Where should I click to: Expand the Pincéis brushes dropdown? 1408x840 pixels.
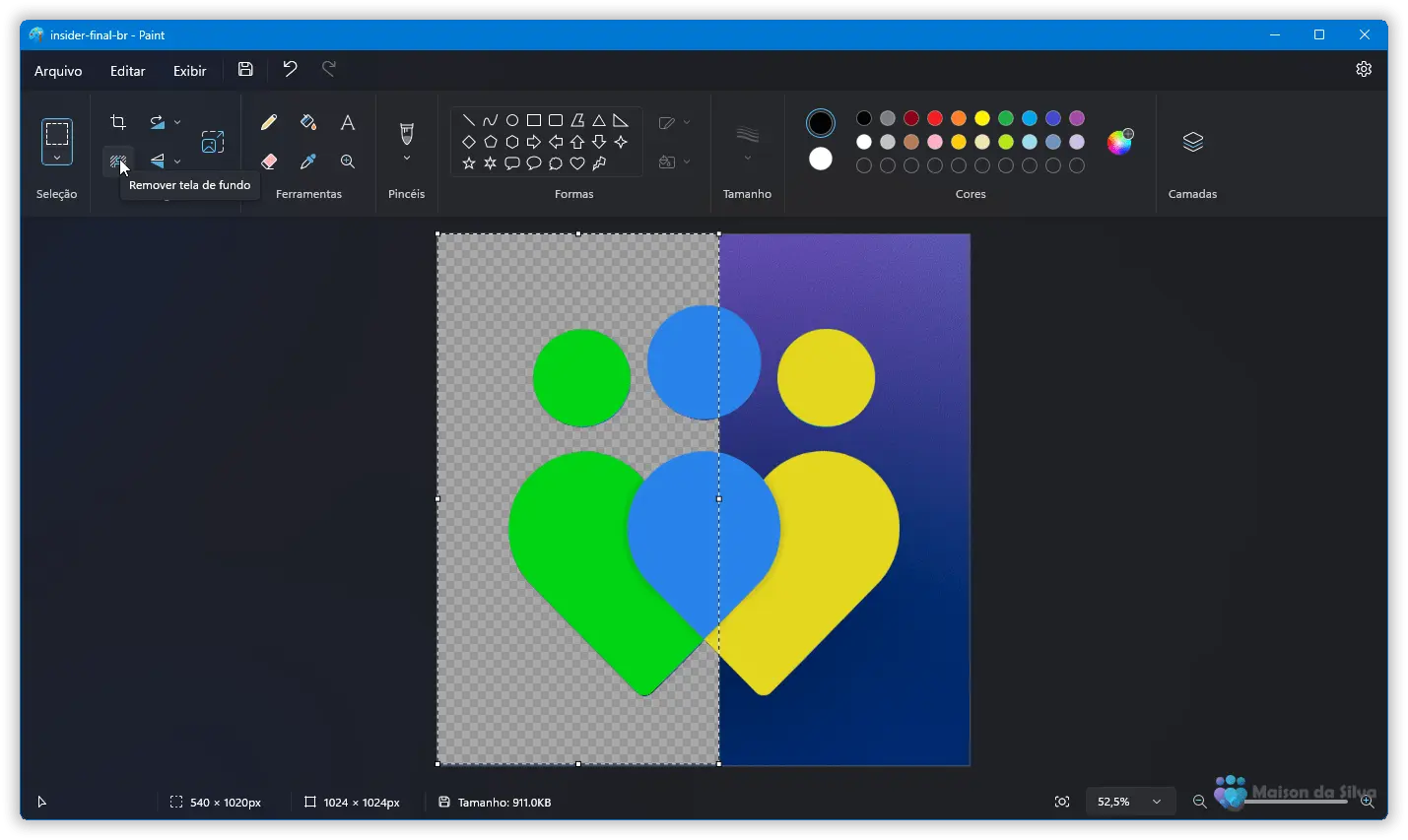(x=407, y=159)
